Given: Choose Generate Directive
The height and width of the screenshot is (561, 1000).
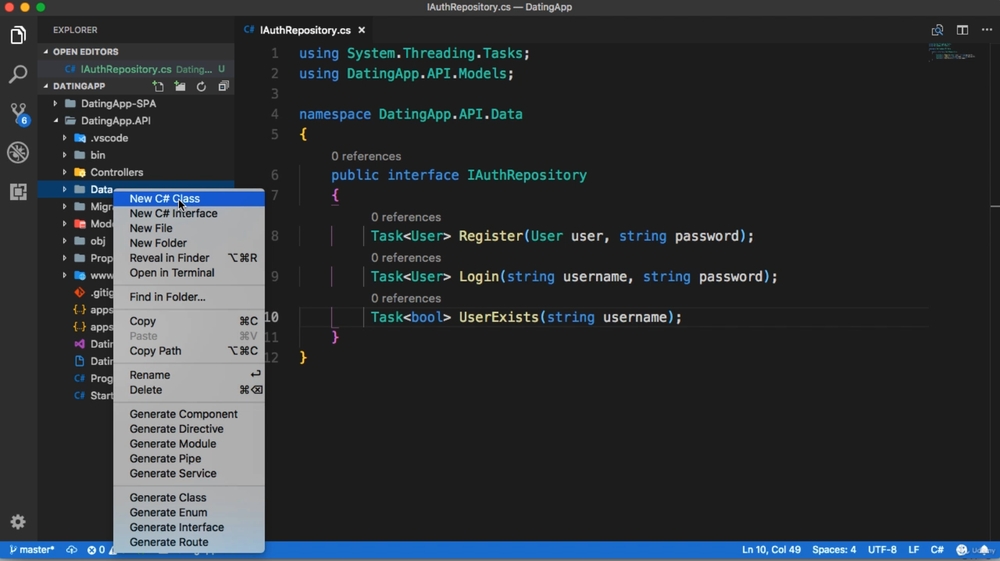Looking at the screenshot, I should tap(189, 429).
